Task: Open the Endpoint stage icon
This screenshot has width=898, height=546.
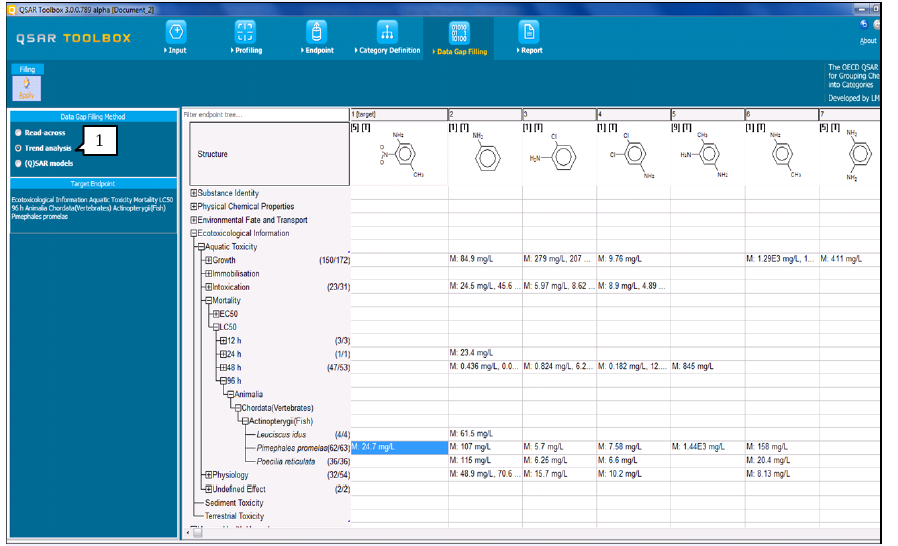Action: tap(316, 32)
